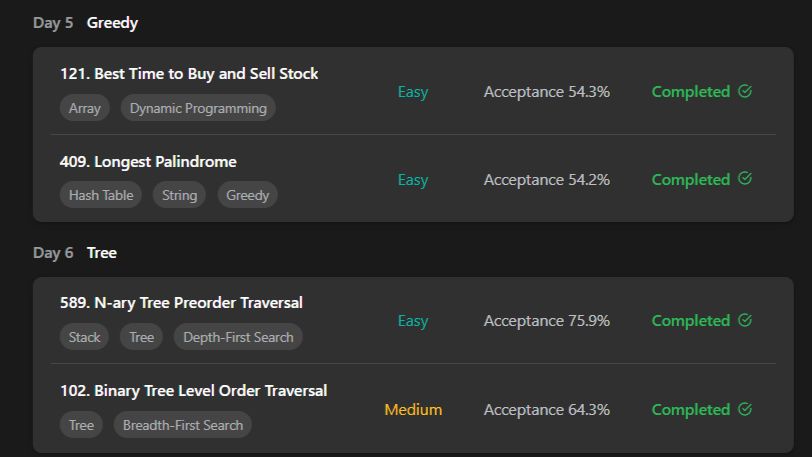Select the Stack tag under problem 589
Screen dimensions: 812x457
point(84,337)
